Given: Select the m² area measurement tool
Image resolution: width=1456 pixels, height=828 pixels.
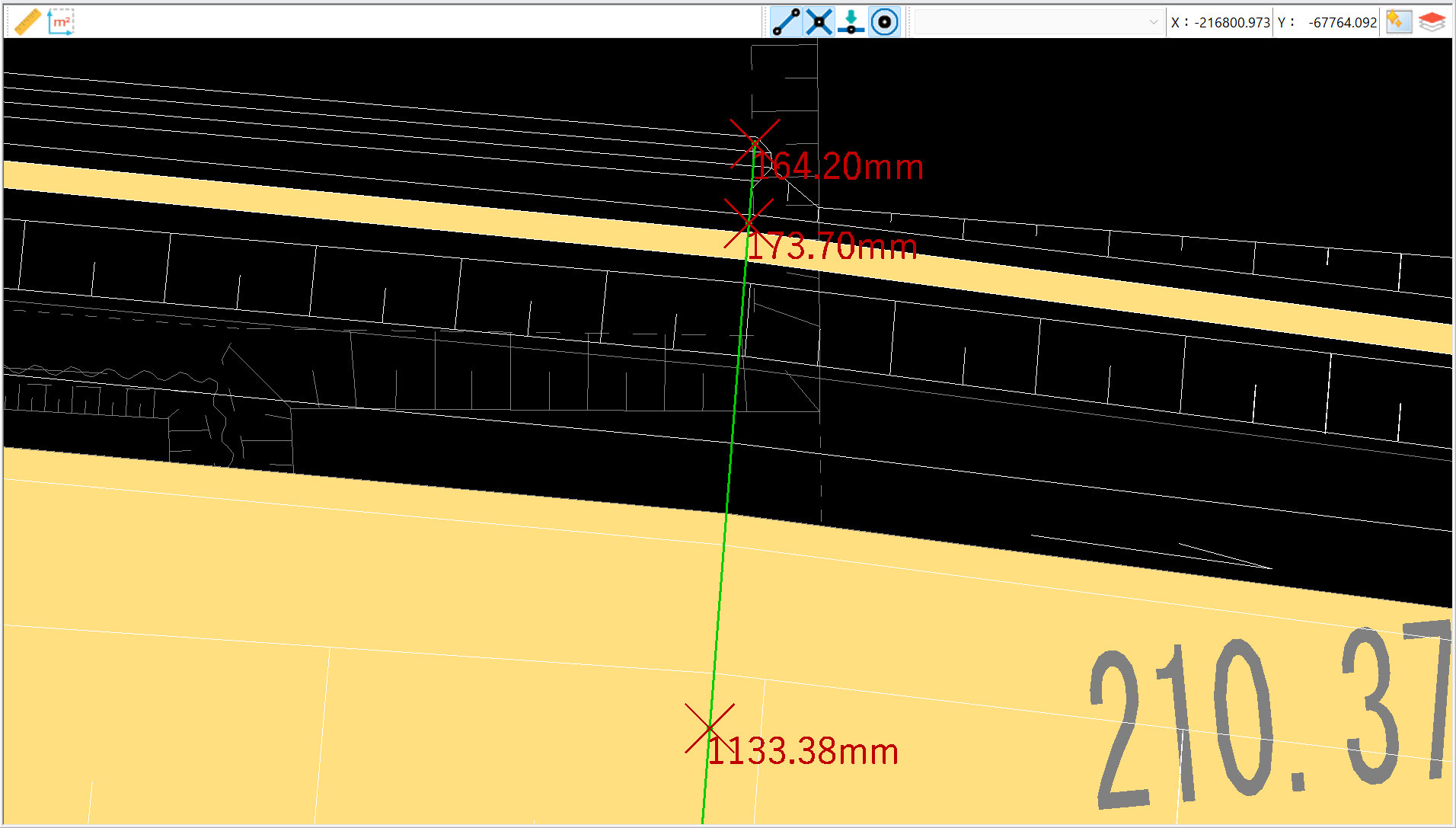Looking at the screenshot, I should click(x=61, y=22).
